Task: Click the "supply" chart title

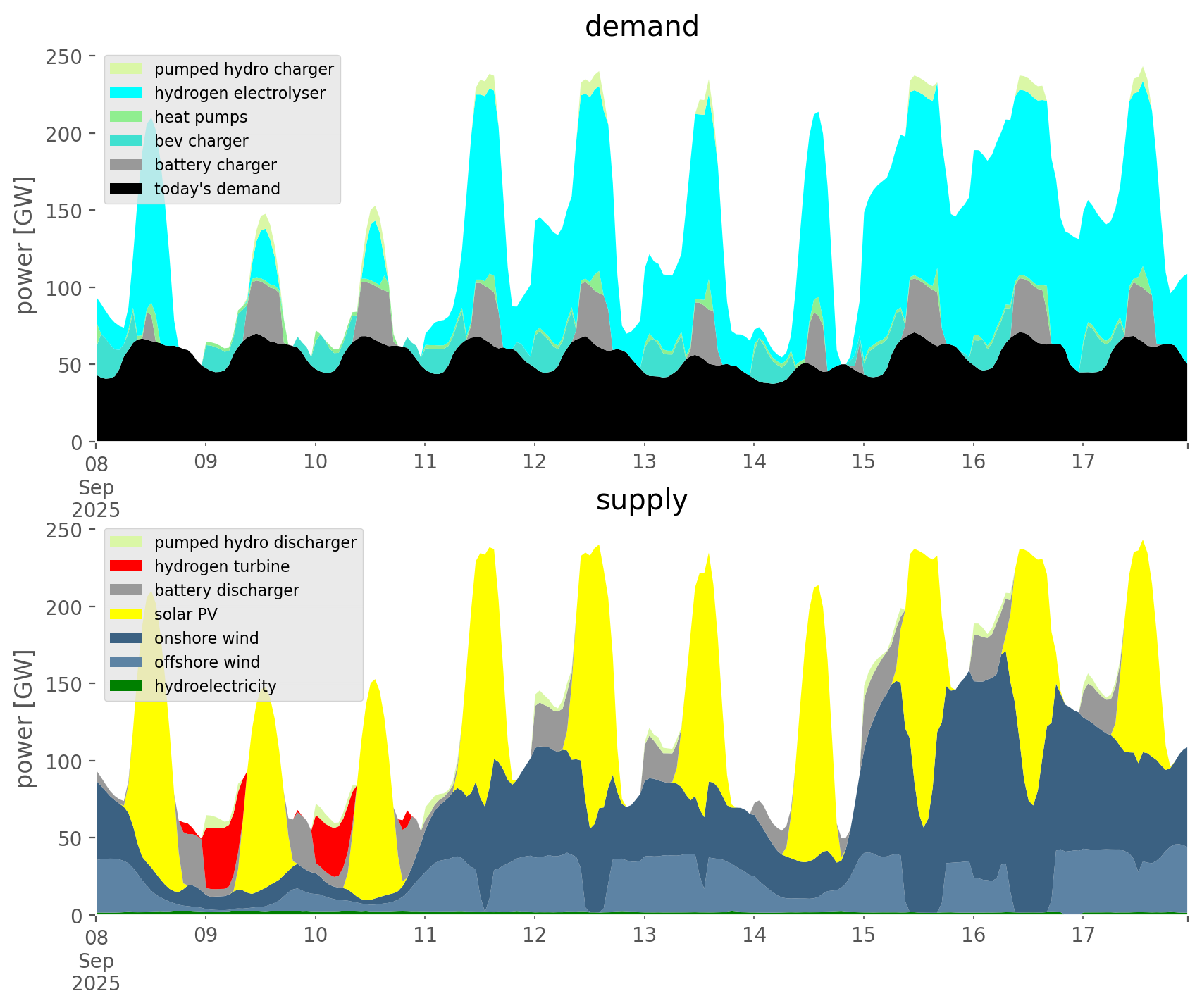Action: [641, 500]
